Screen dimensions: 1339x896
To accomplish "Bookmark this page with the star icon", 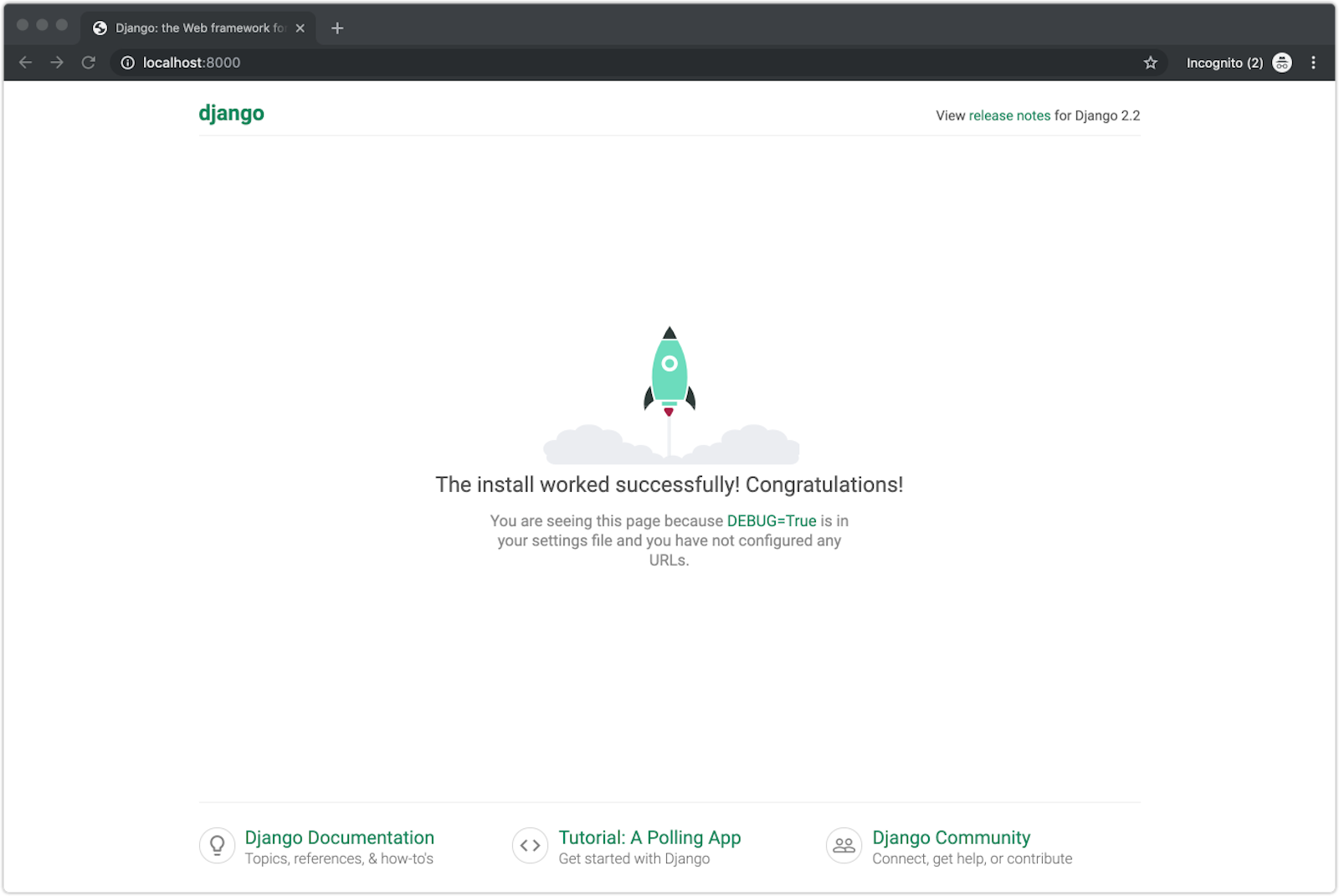I will coord(1150,62).
